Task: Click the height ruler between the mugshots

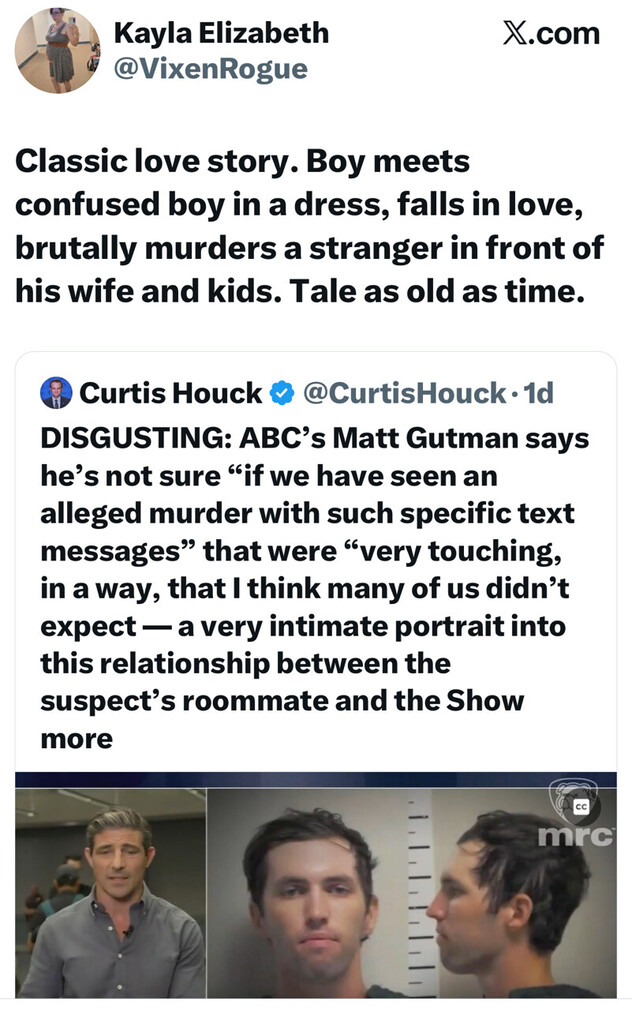Action: click(420, 890)
